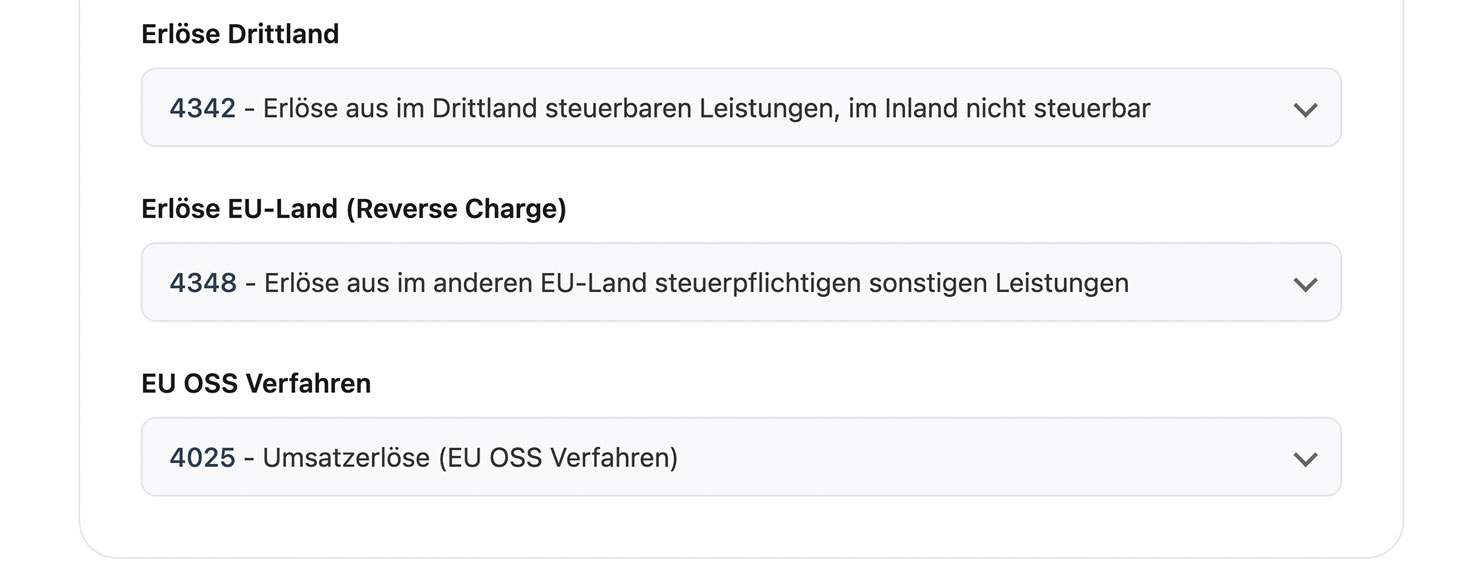Image resolution: width=1480 pixels, height=586 pixels.
Task: Click the chevron arrow in the EU OSS Verfahren field
Action: pos(1305,459)
